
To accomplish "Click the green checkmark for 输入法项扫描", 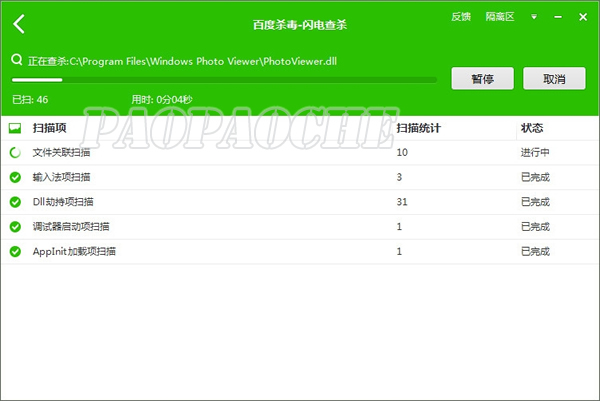I will tap(15, 177).
